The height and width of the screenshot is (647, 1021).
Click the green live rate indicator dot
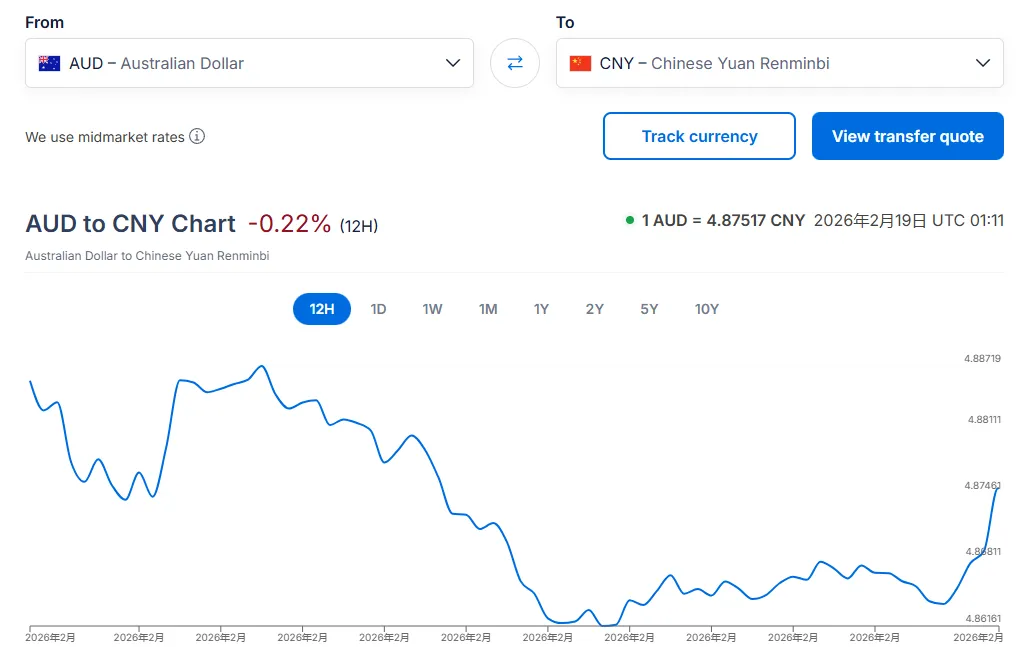[630, 220]
